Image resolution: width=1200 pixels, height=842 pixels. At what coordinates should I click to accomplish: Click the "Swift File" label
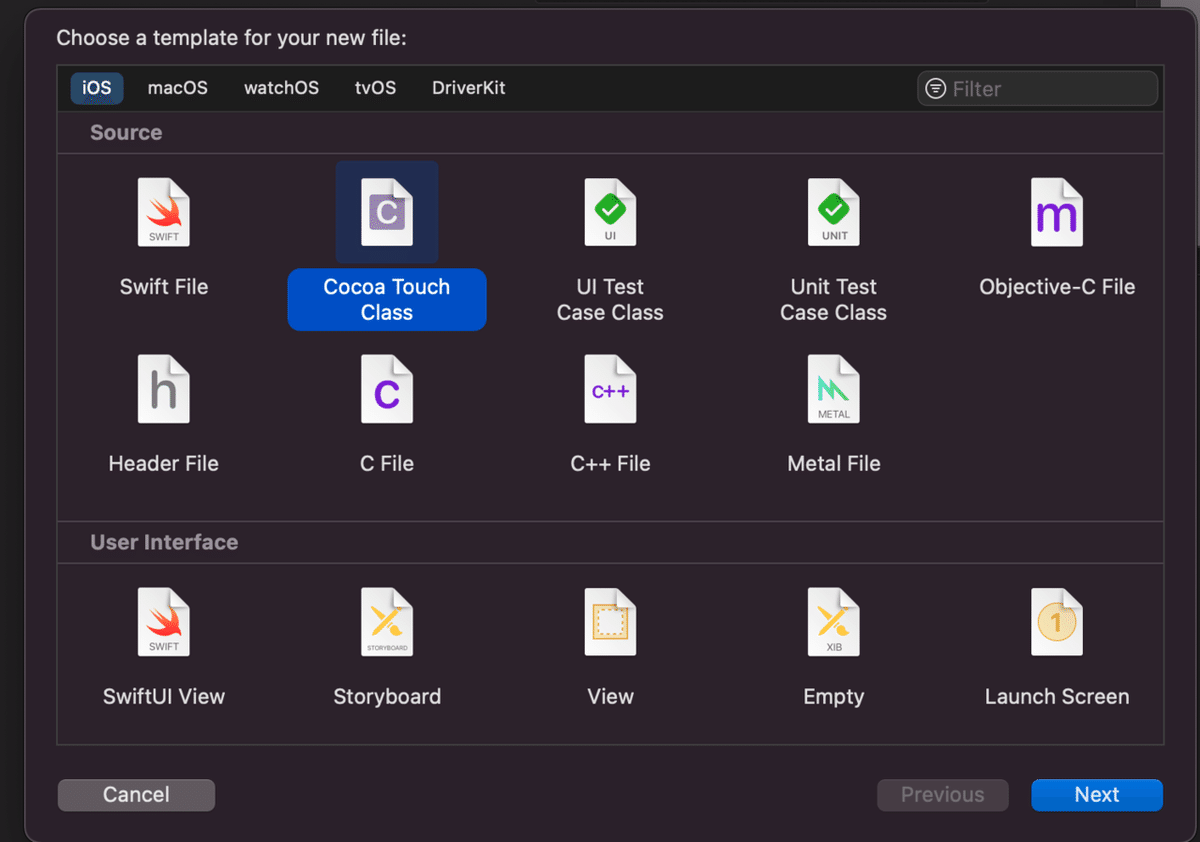(x=164, y=287)
